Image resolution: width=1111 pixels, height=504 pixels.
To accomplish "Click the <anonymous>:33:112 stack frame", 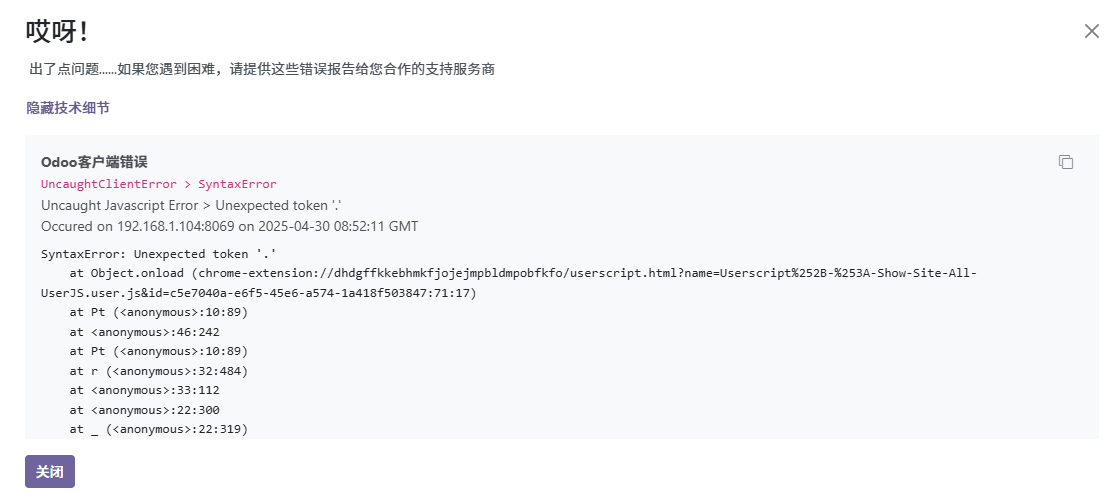I will click(x=144, y=390).
